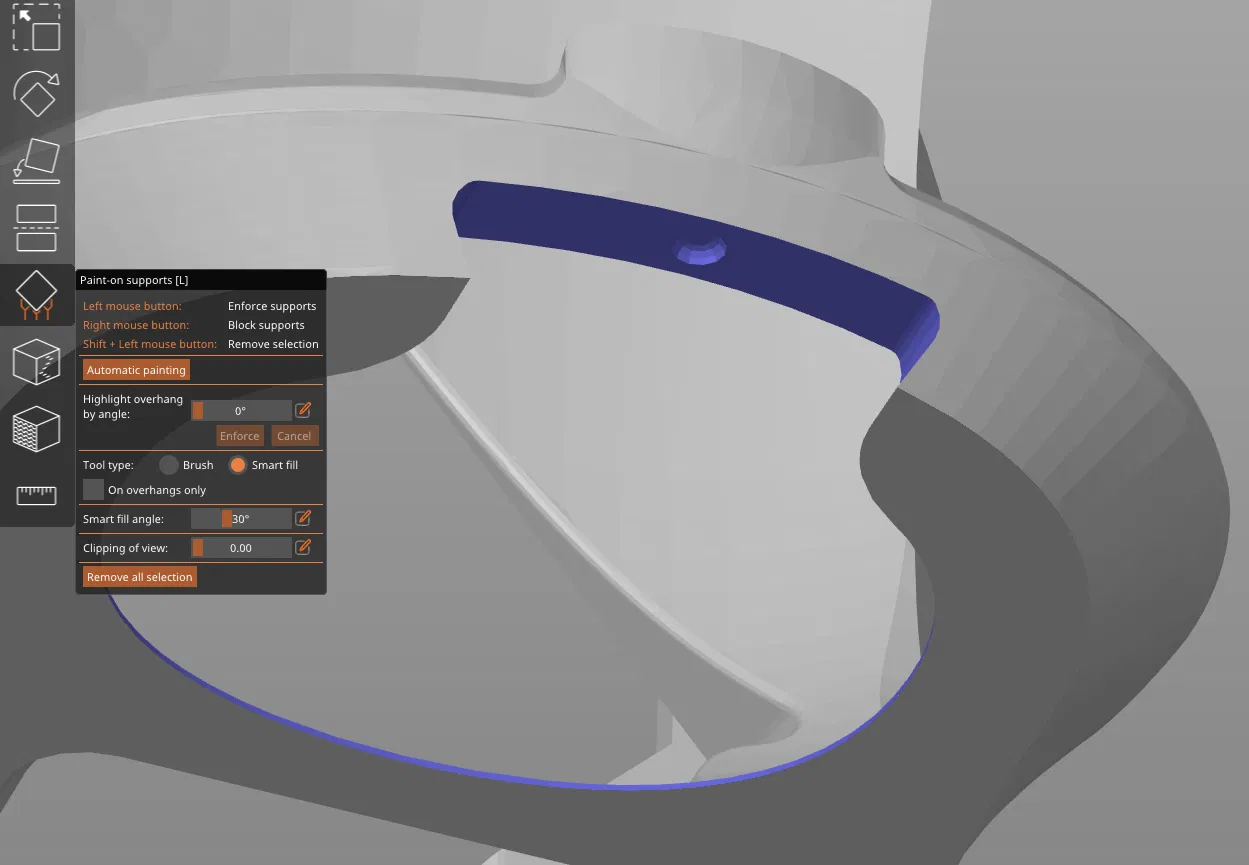The height and width of the screenshot is (865, 1249).
Task: Select the Scale tool icon
Action: 37,28
